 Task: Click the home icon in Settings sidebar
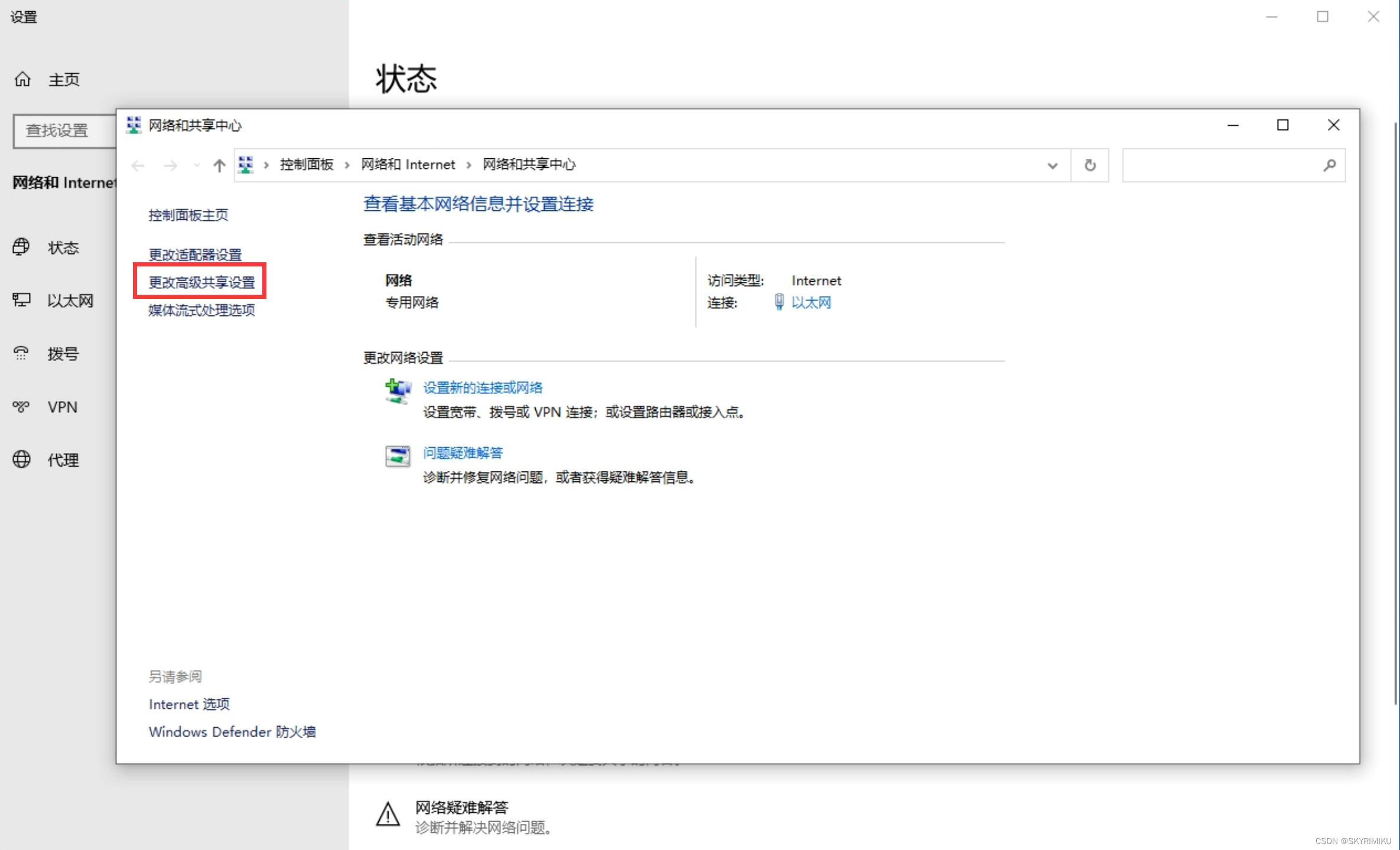22,79
